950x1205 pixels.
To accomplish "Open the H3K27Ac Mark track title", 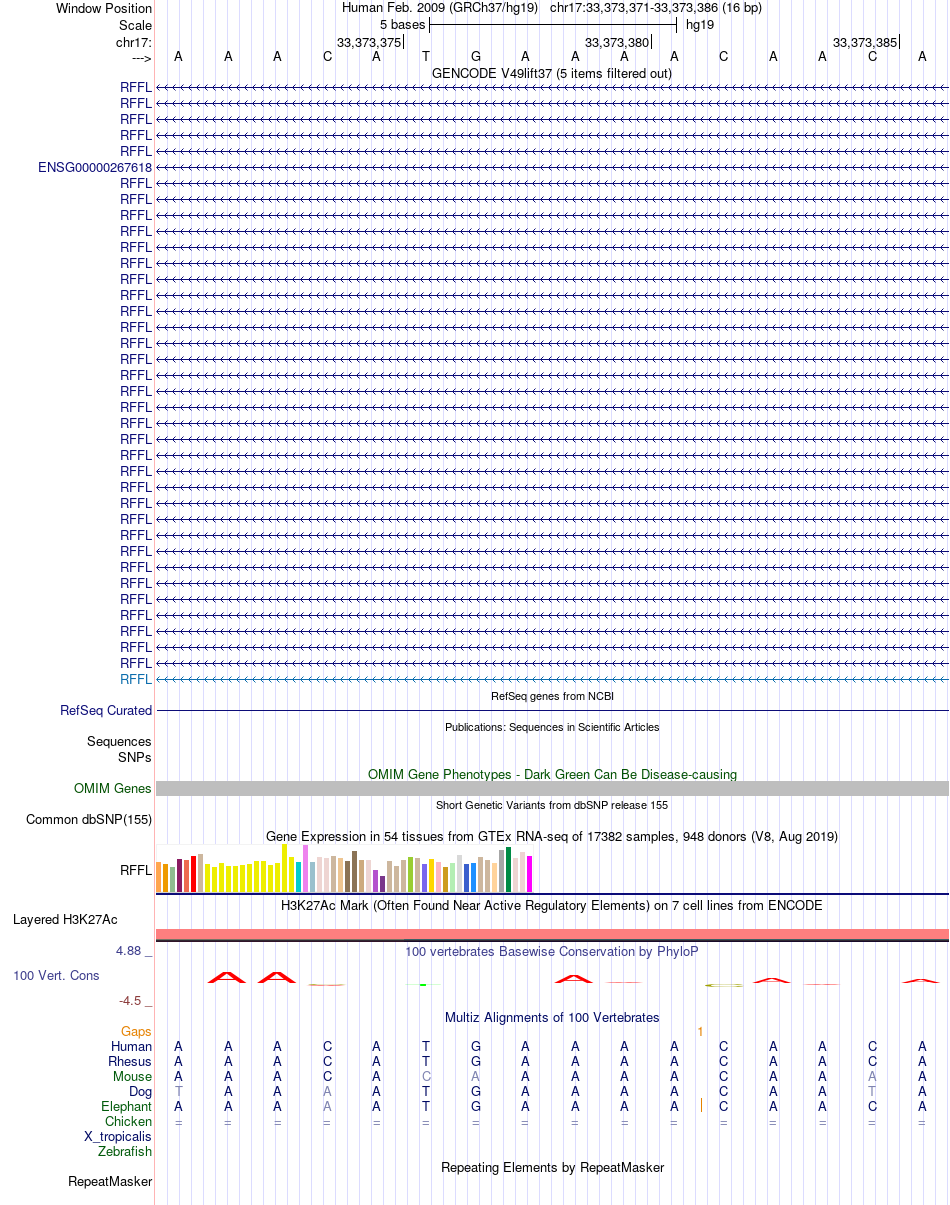I will coord(552,905).
